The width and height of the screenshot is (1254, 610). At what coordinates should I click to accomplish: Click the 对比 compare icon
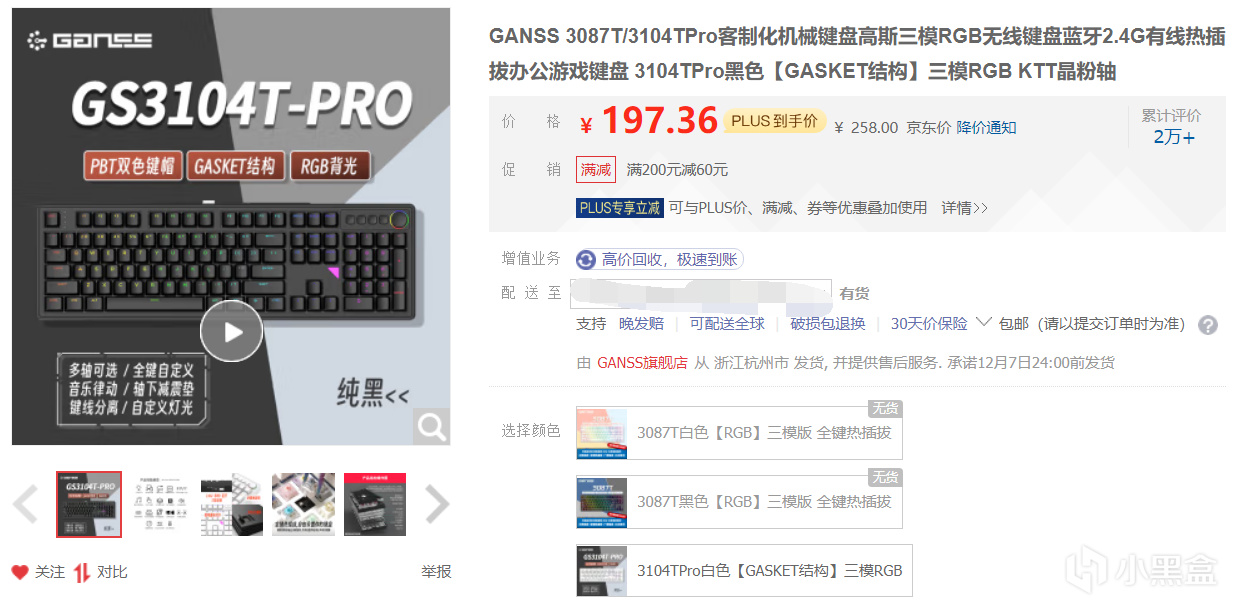(x=82, y=572)
